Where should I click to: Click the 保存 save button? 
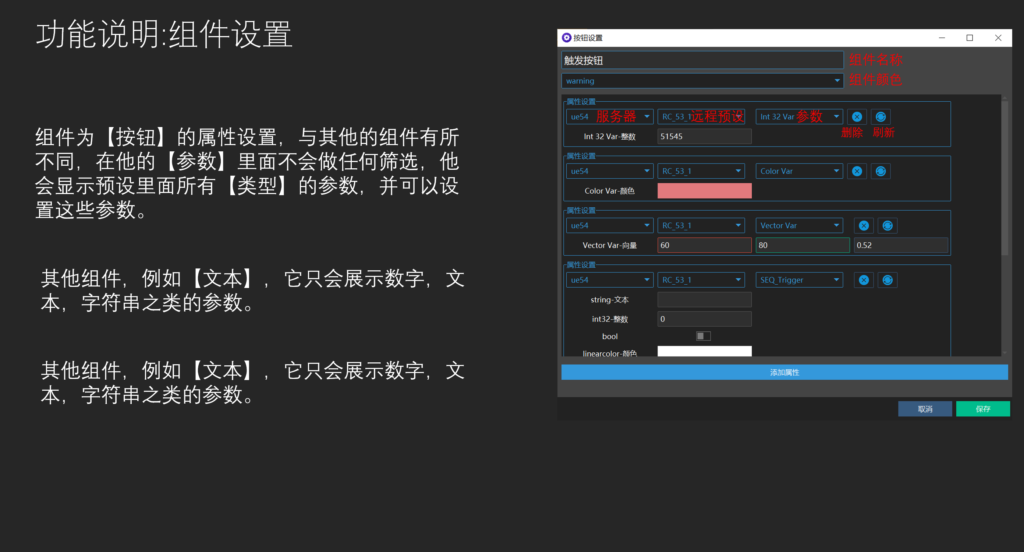(983, 409)
